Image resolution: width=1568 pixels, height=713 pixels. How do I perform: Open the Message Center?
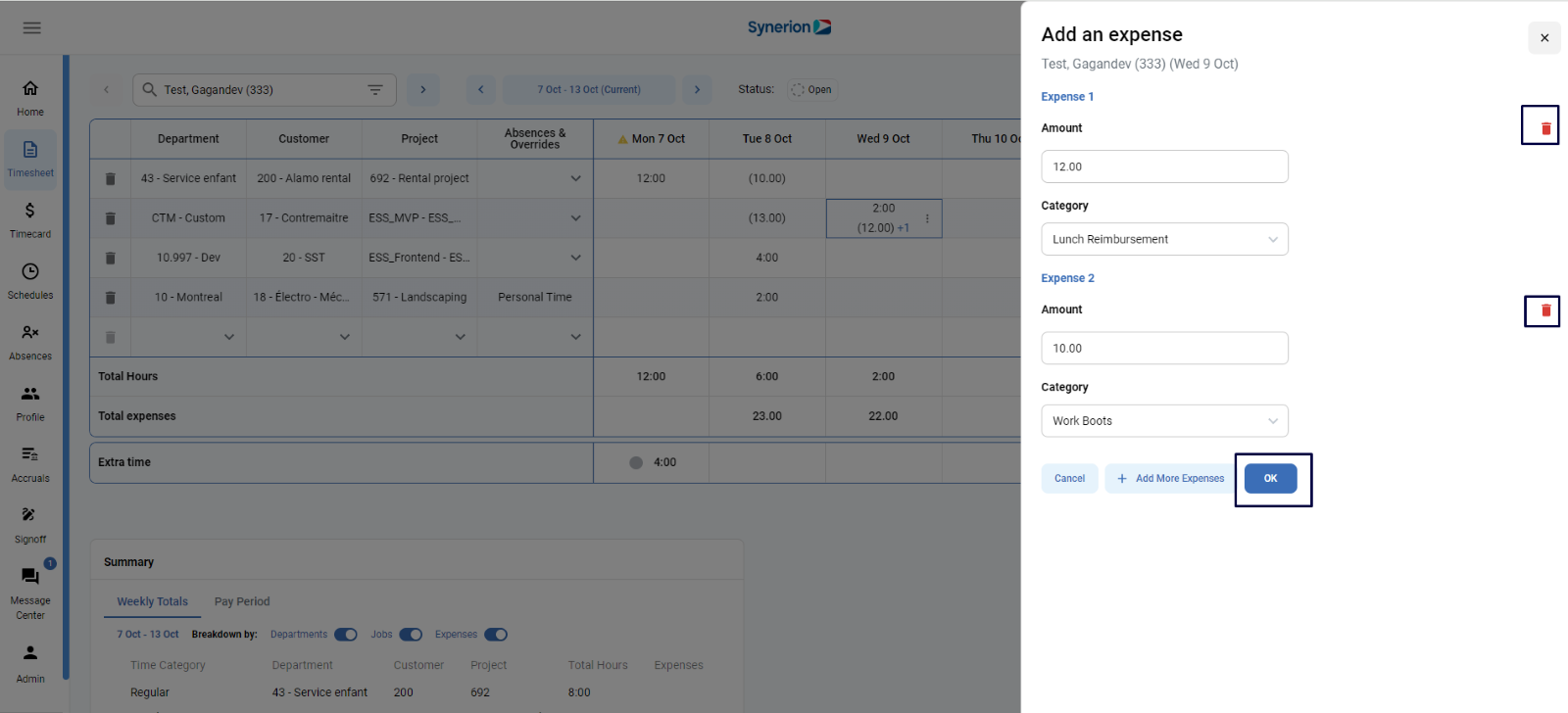click(30, 594)
